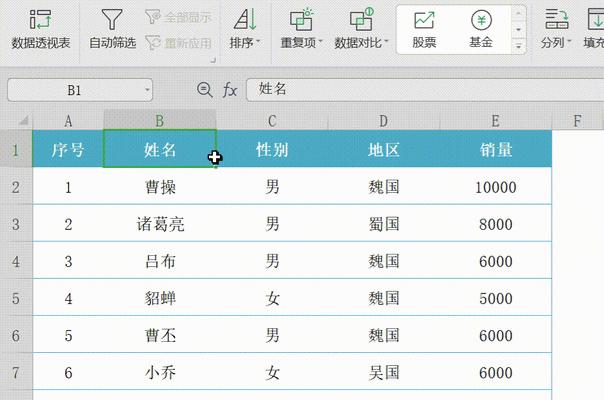Open the 分列 text-to-columns tool
604x400 pixels.
pyautogui.click(x=555, y=30)
